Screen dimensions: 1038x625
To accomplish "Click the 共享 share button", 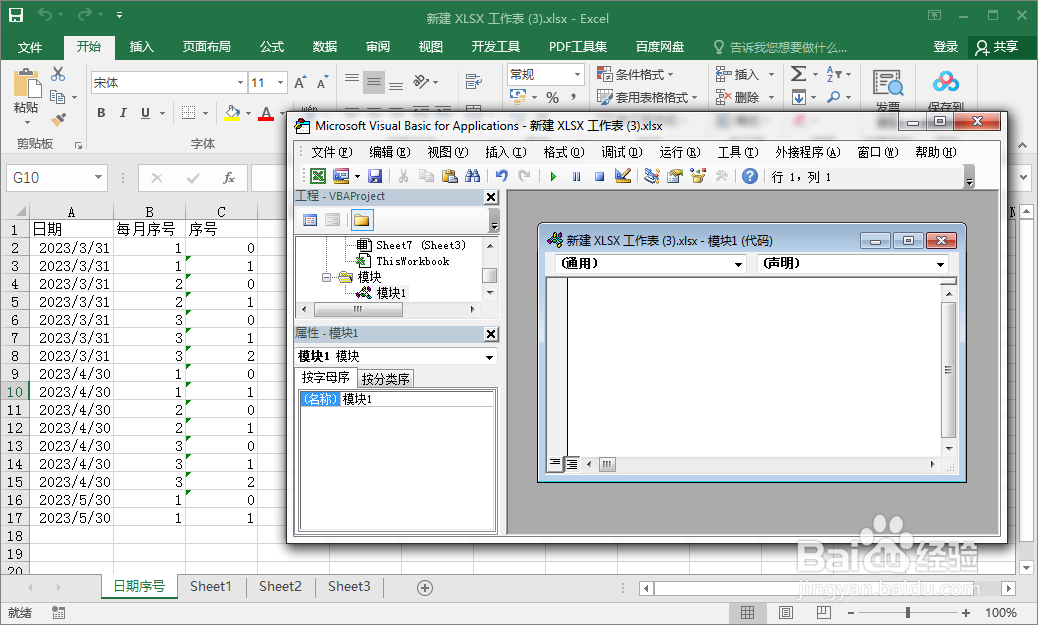I will (997, 47).
